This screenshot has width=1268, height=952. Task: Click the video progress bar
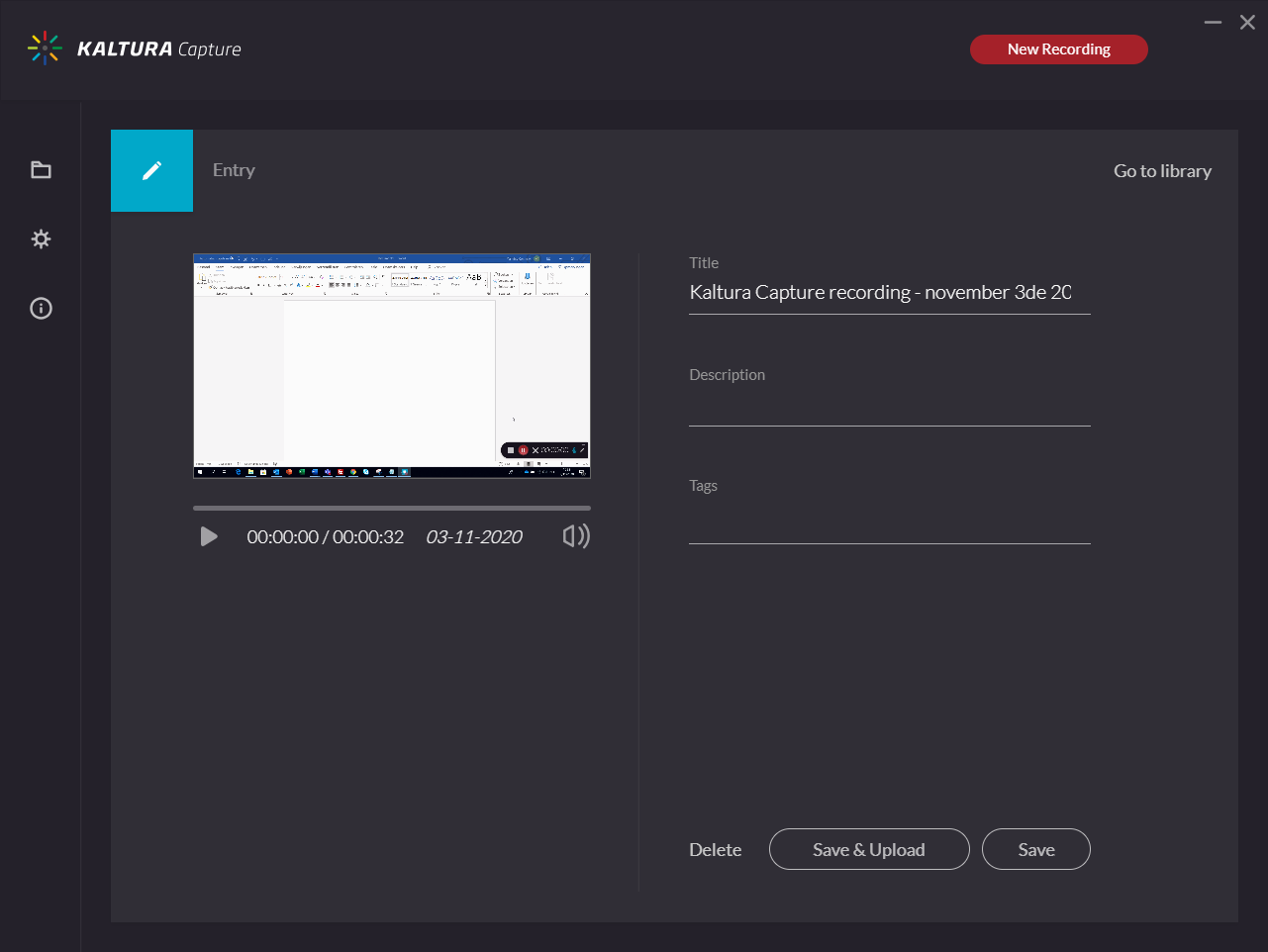click(392, 508)
